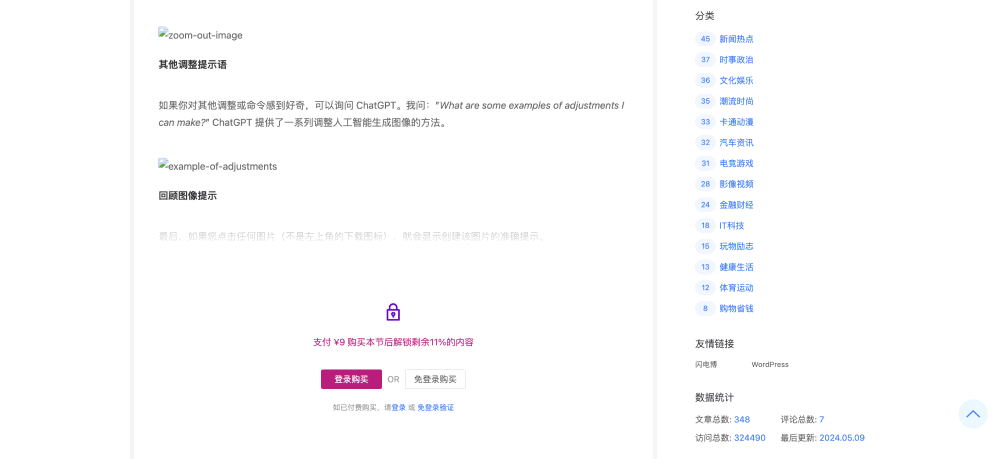Click the 友情链接 sidebar heading
This screenshot has width=1000, height=459.
[714, 344]
